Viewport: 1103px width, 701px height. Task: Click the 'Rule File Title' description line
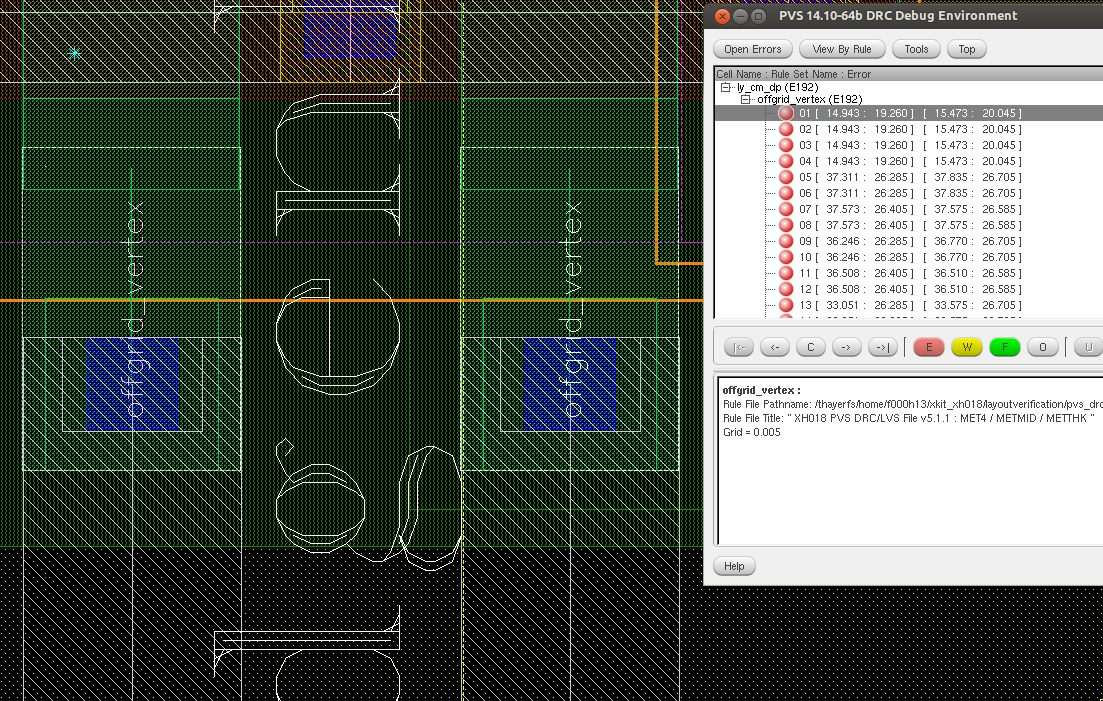click(909, 418)
